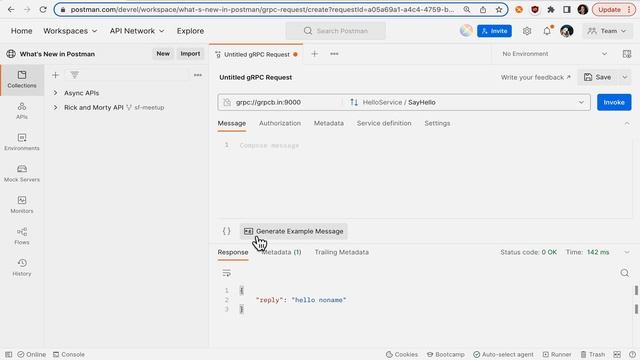Open the Collections sidebar panel
The image size is (640, 360).
[22, 80]
